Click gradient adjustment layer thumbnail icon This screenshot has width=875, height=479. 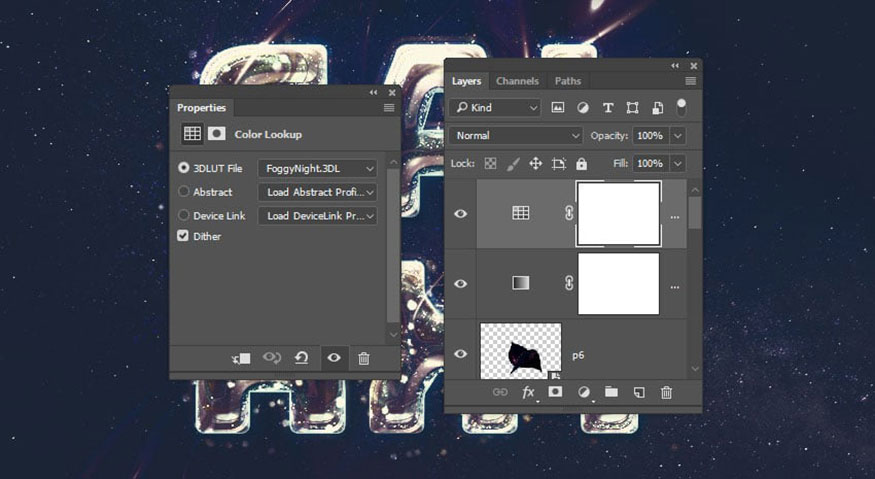click(521, 283)
